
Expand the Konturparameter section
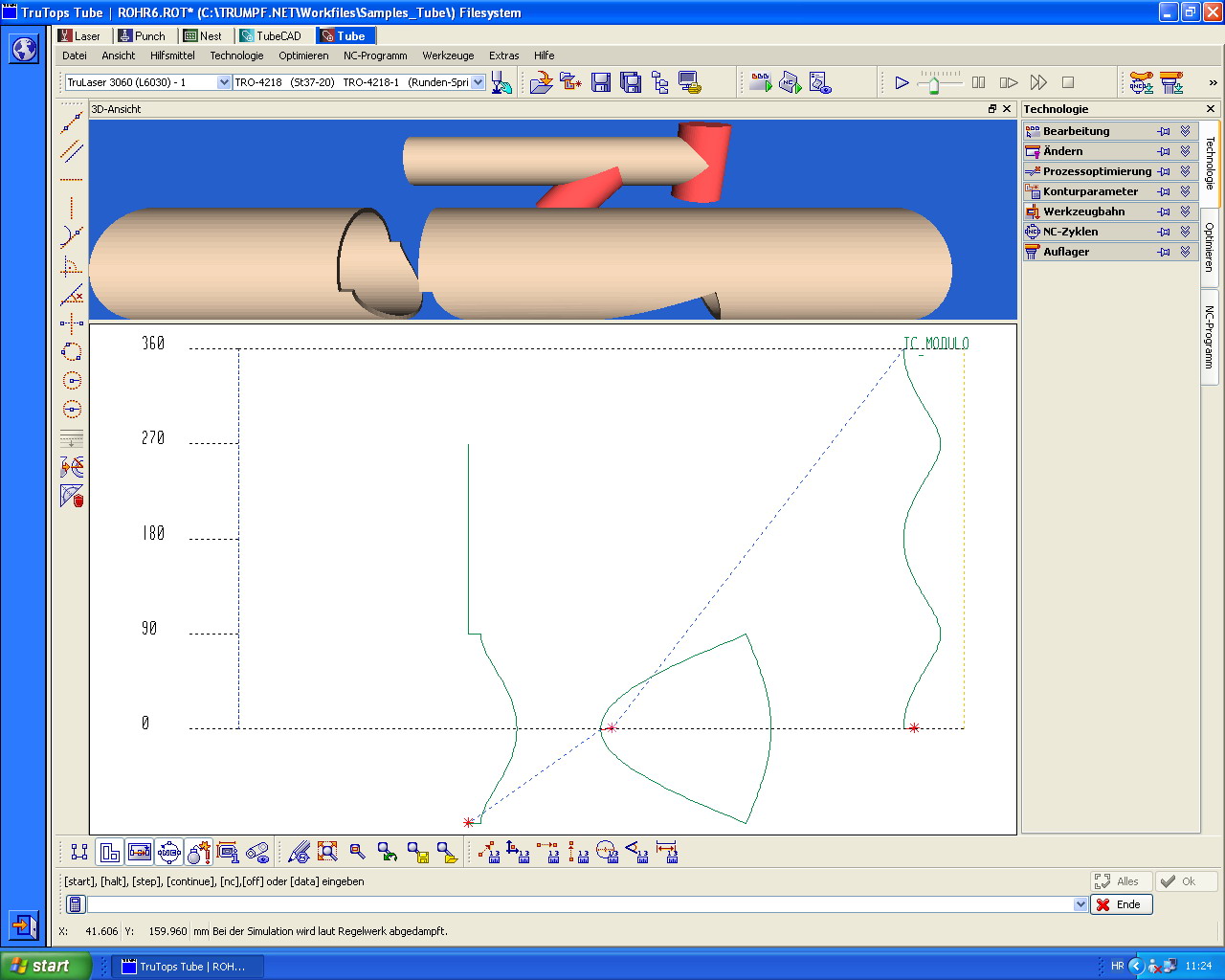(1185, 191)
